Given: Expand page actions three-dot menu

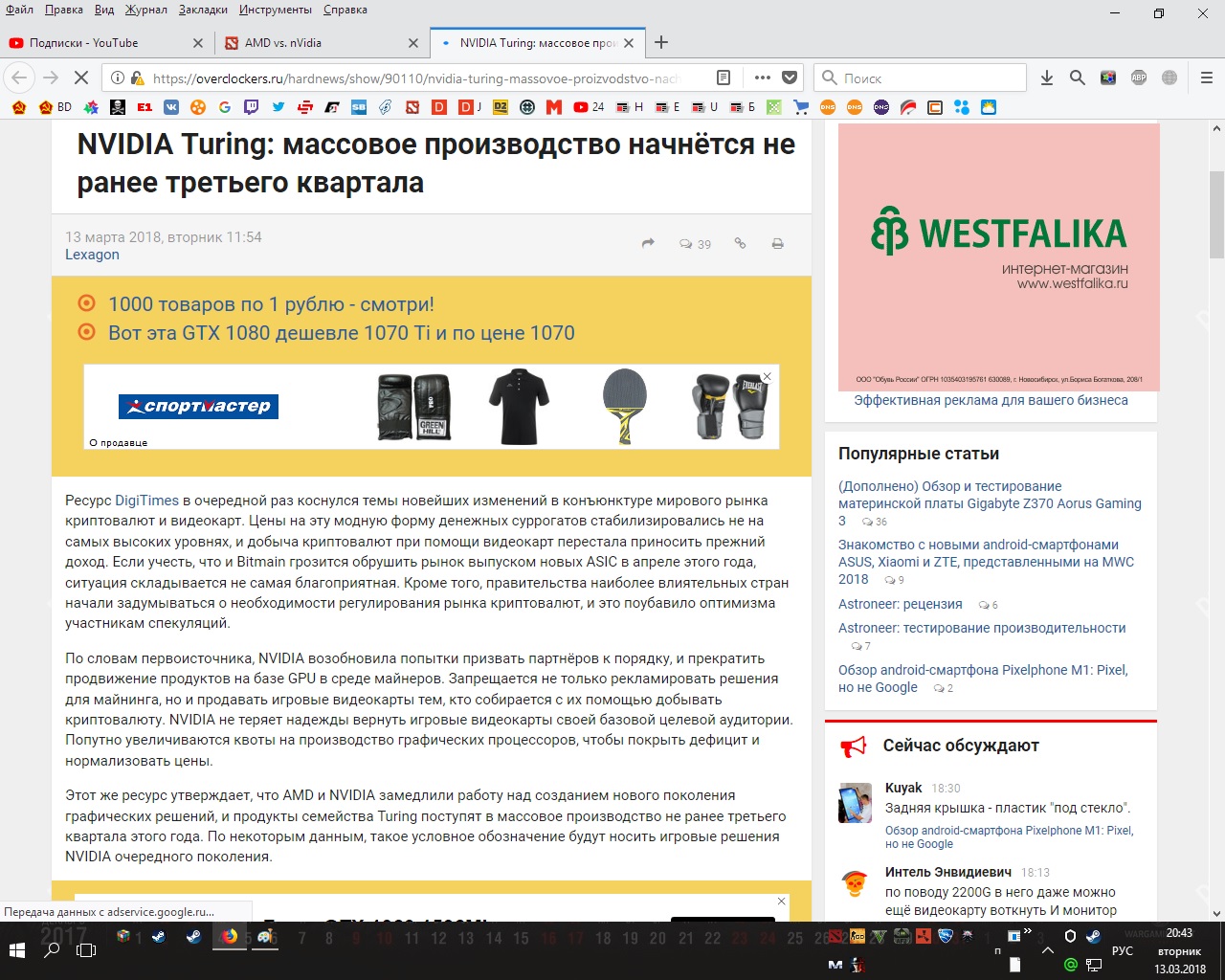Looking at the screenshot, I should coord(762,78).
